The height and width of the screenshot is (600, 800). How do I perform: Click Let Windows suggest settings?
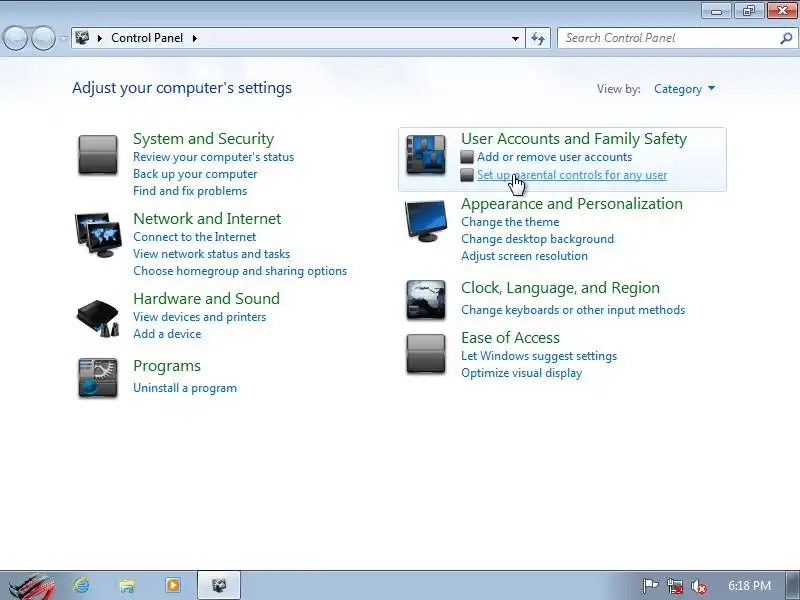pyautogui.click(x=539, y=356)
